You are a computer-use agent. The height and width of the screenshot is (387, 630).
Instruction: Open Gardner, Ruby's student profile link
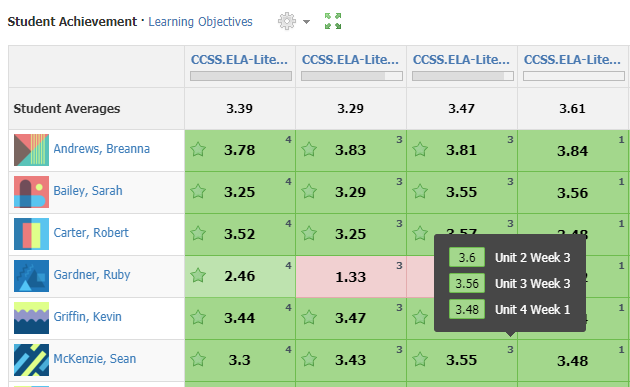(x=92, y=274)
